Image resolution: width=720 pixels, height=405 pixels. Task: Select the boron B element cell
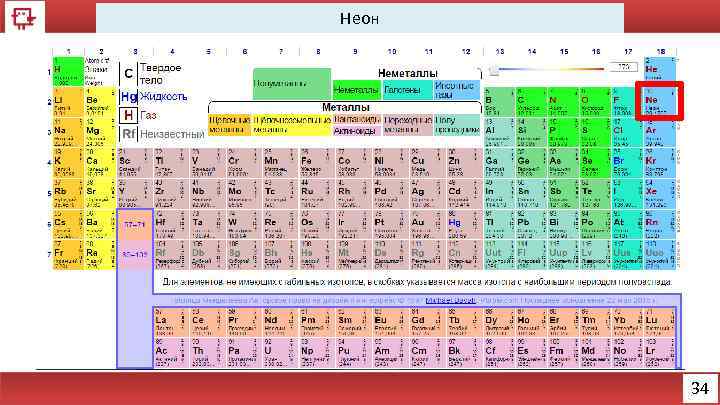click(x=499, y=101)
